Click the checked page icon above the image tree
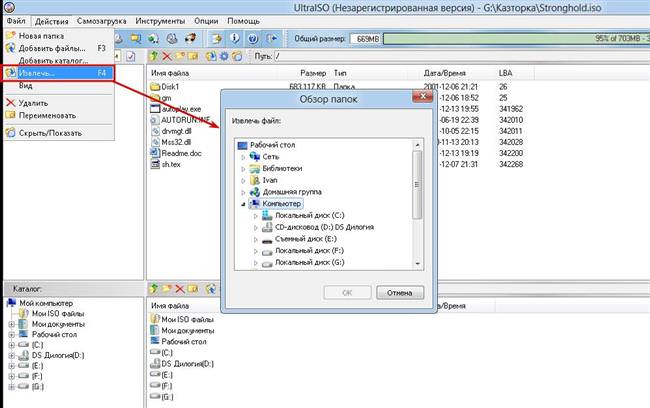The width and height of the screenshot is (650, 408). click(131, 56)
